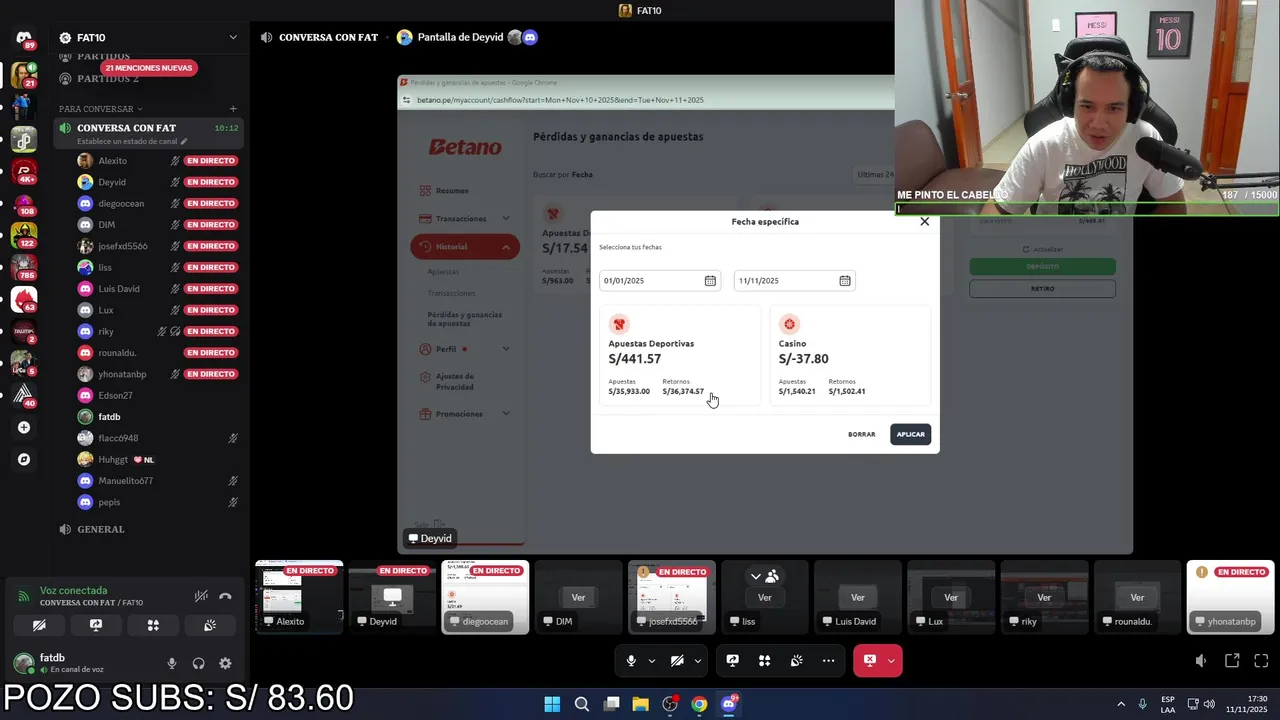This screenshot has height=720, width=1280.
Task: Collapse PARA CONVERSAR channel category
Action: [101, 108]
